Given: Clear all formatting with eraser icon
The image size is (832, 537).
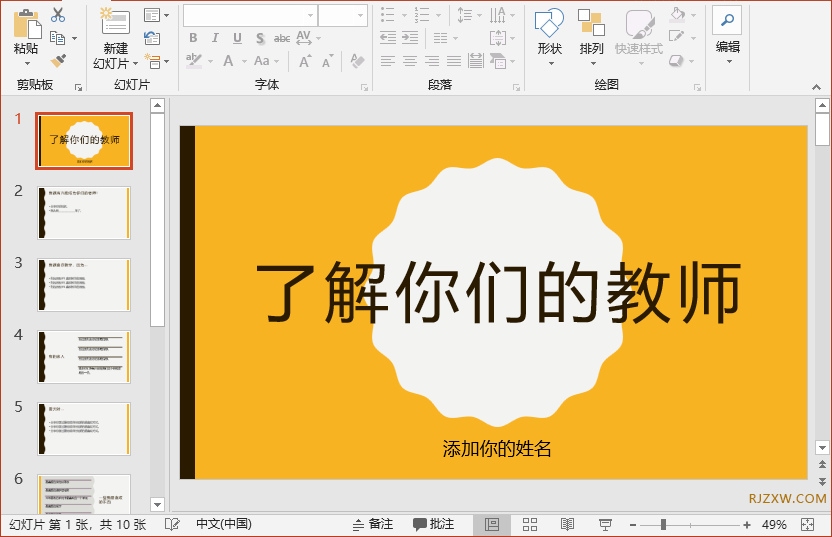Looking at the screenshot, I should [x=358, y=61].
